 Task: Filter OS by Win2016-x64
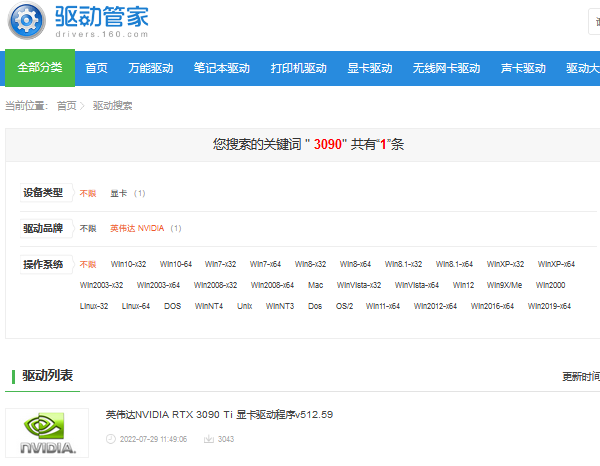(x=492, y=306)
